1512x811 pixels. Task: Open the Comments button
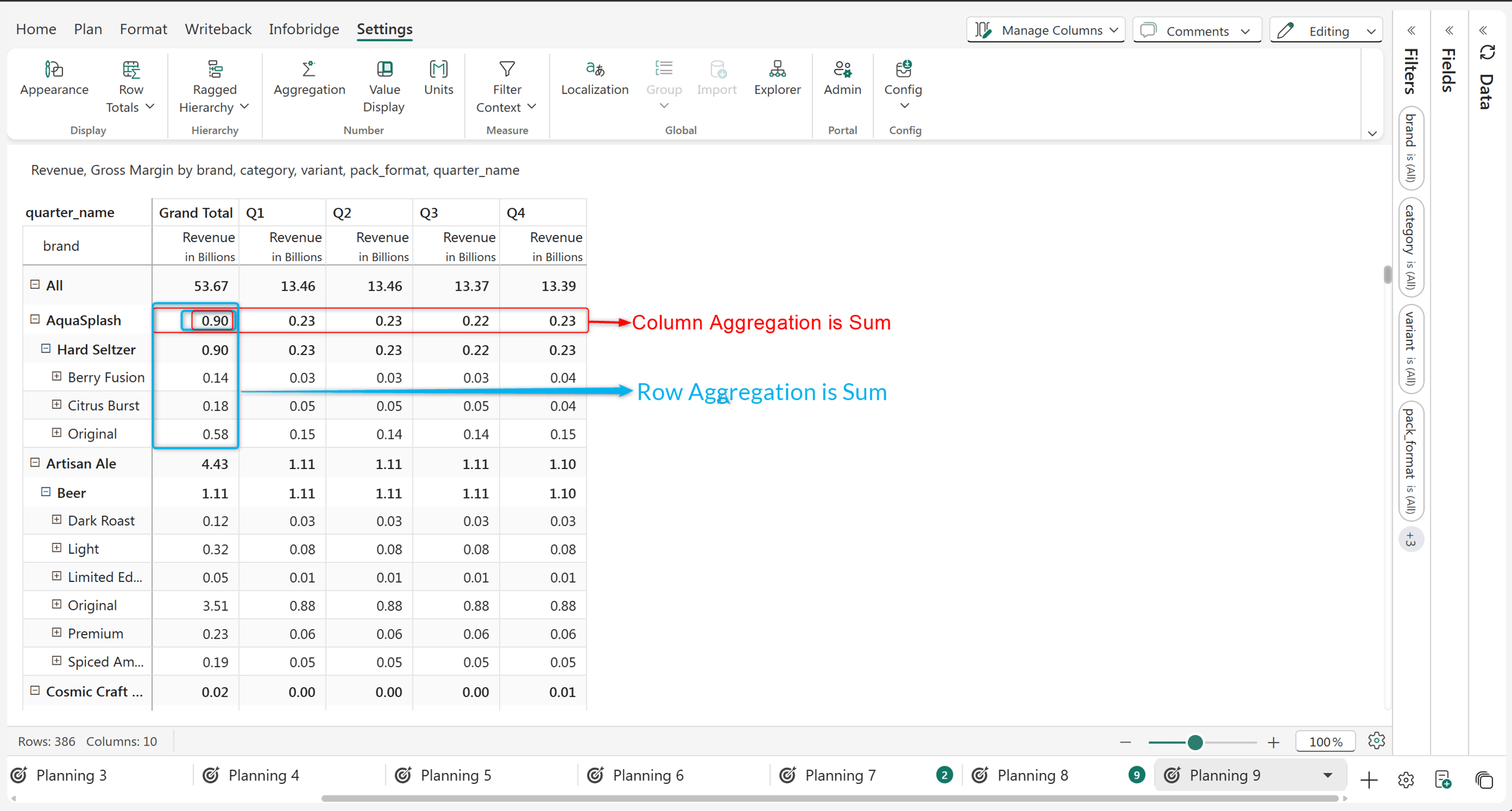pyautogui.click(x=1196, y=30)
